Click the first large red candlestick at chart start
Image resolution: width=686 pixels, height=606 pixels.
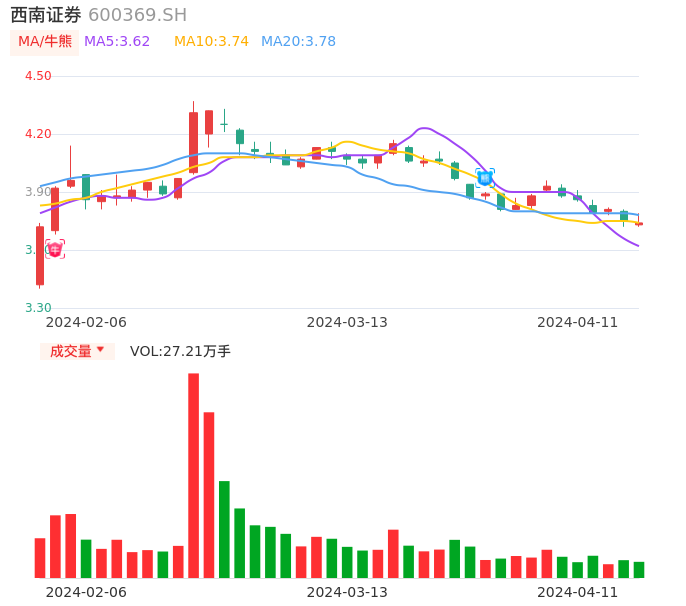tap(40, 256)
